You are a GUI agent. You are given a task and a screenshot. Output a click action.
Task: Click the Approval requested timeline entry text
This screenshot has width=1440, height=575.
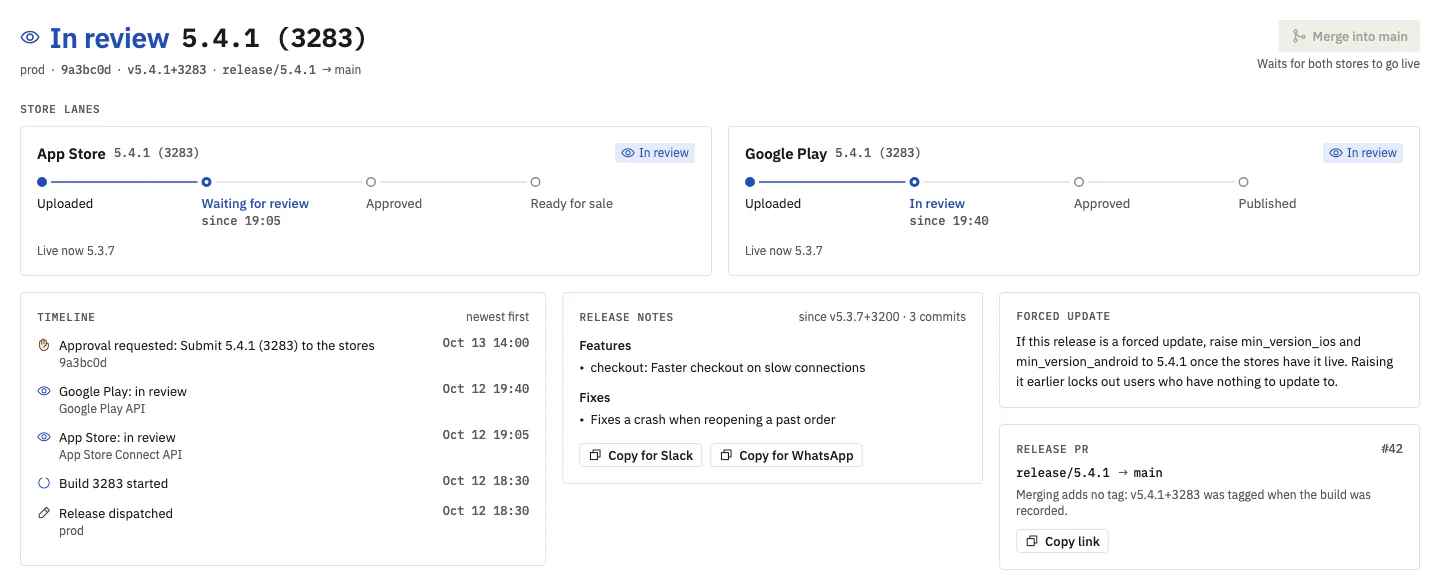tap(217, 345)
